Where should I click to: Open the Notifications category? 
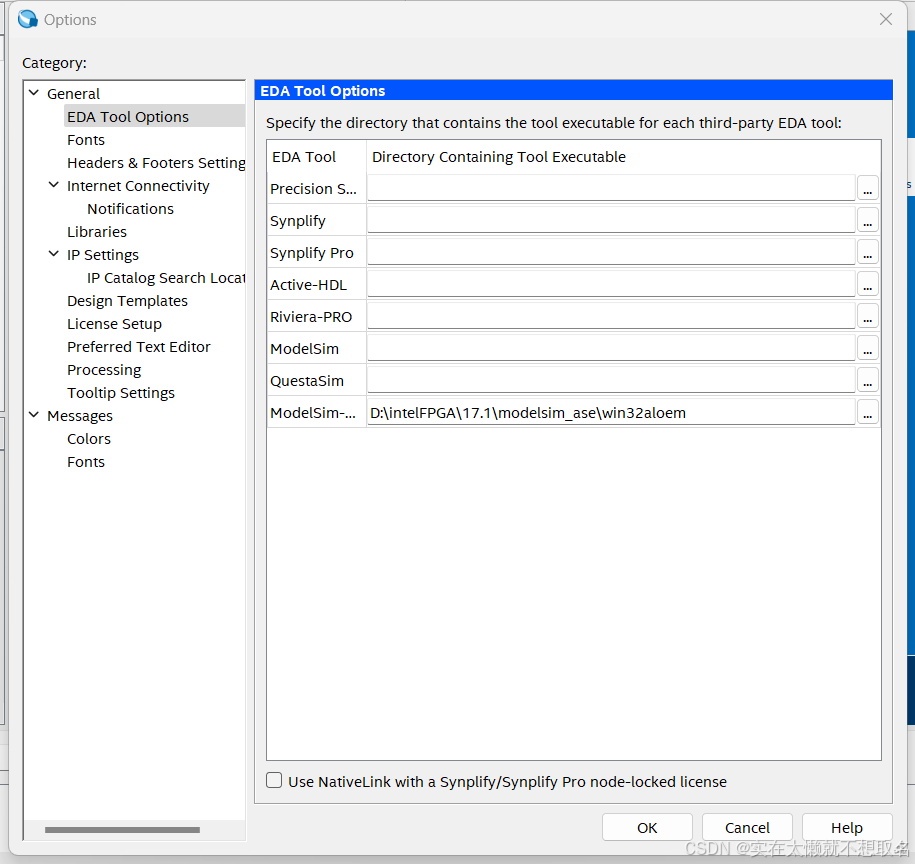(130, 209)
